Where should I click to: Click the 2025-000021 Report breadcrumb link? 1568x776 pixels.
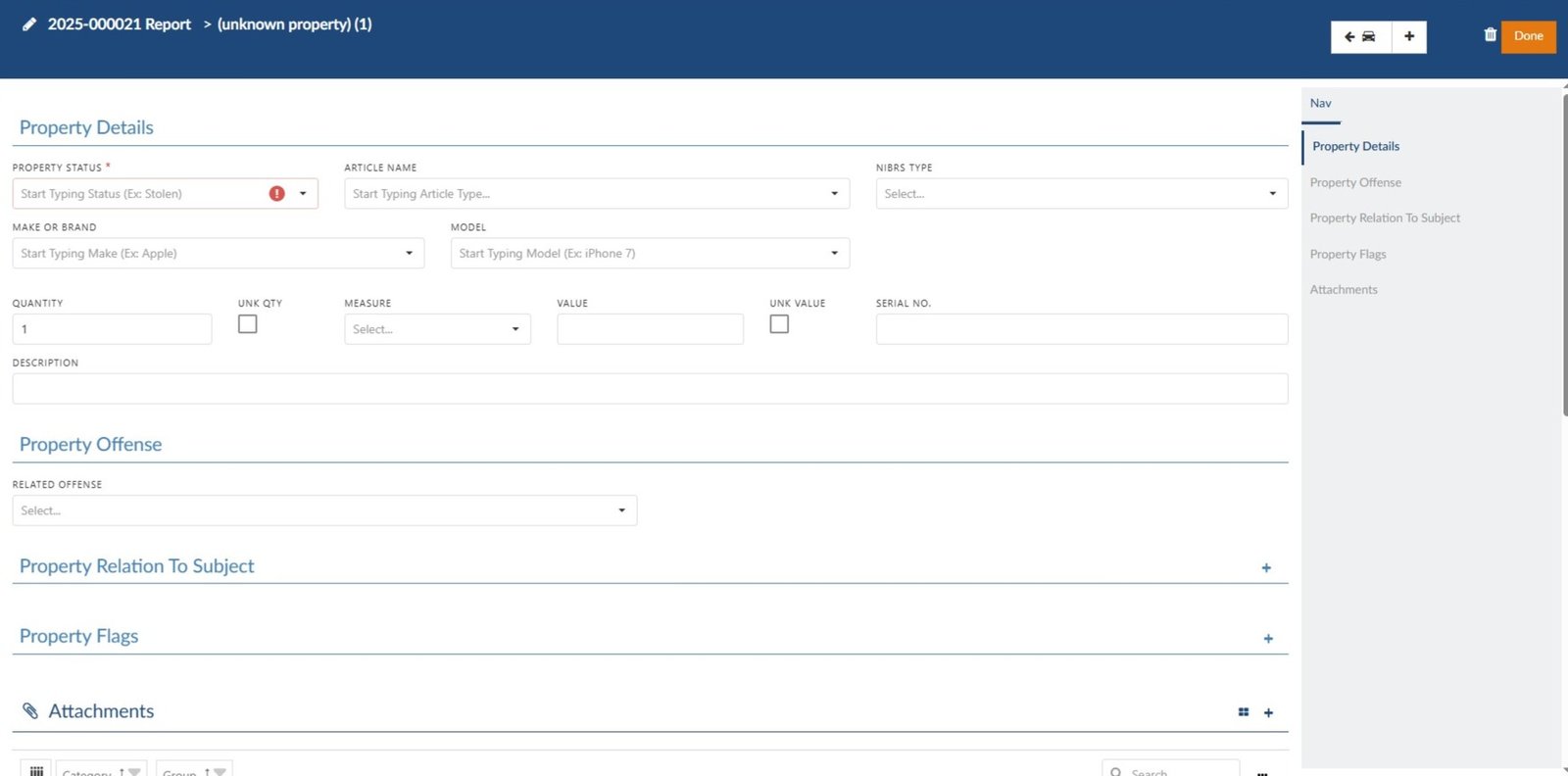pos(120,24)
